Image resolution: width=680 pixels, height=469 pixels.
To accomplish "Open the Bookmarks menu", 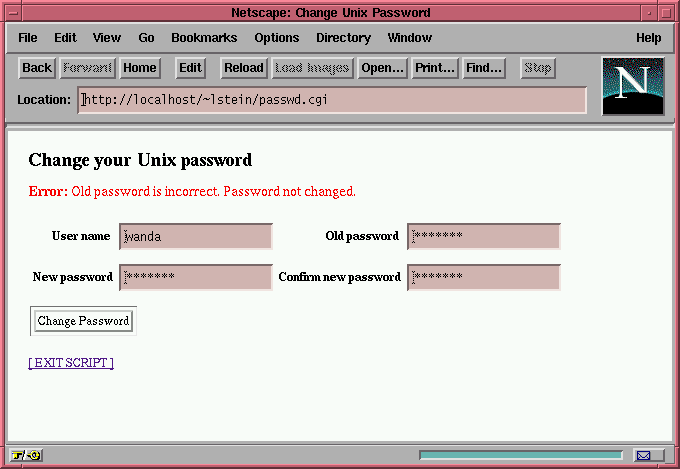I will click(204, 38).
